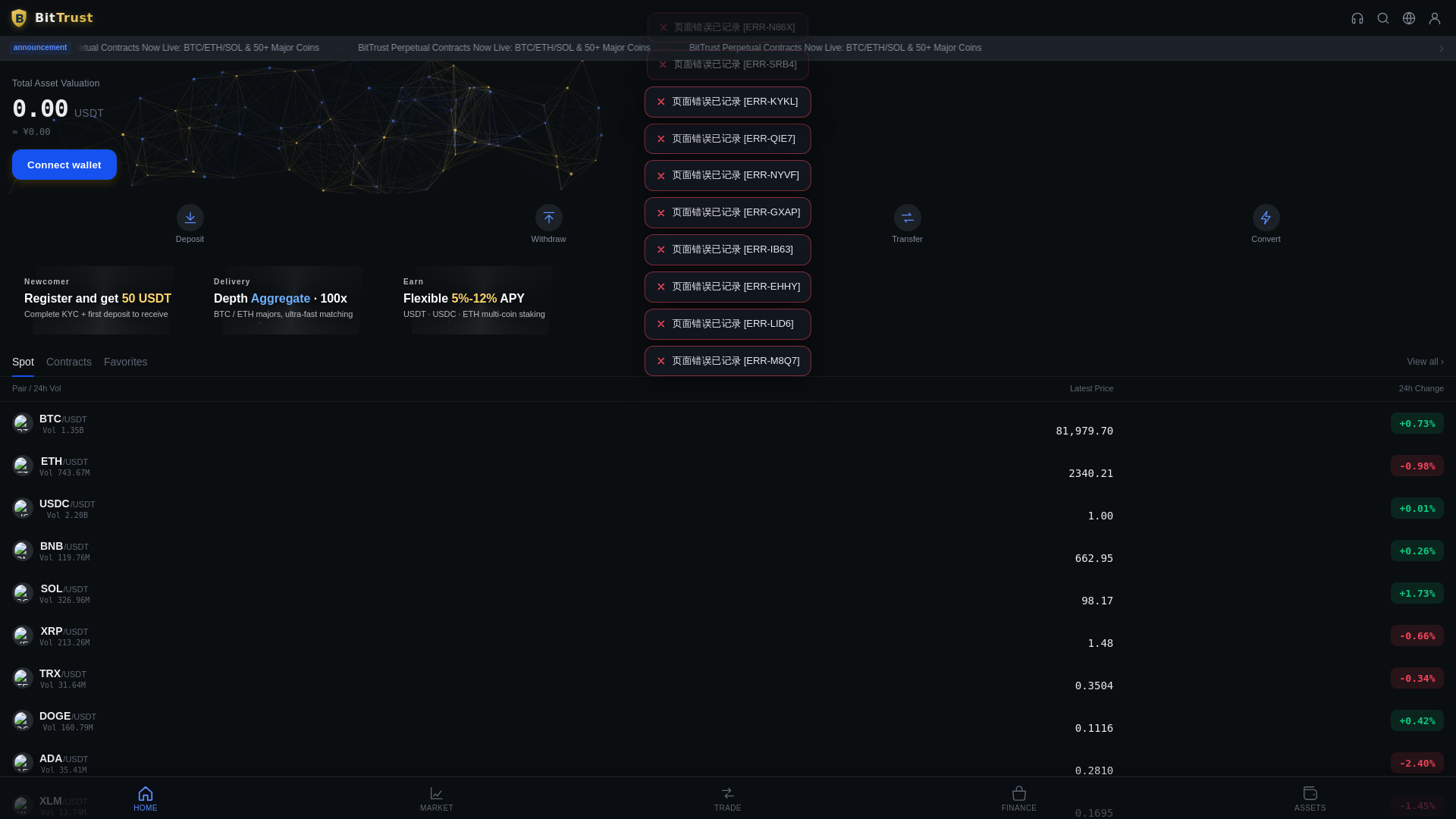Click the Withdraw icon
This screenshot has width=1456, height=819.
(x=548, y=218)
